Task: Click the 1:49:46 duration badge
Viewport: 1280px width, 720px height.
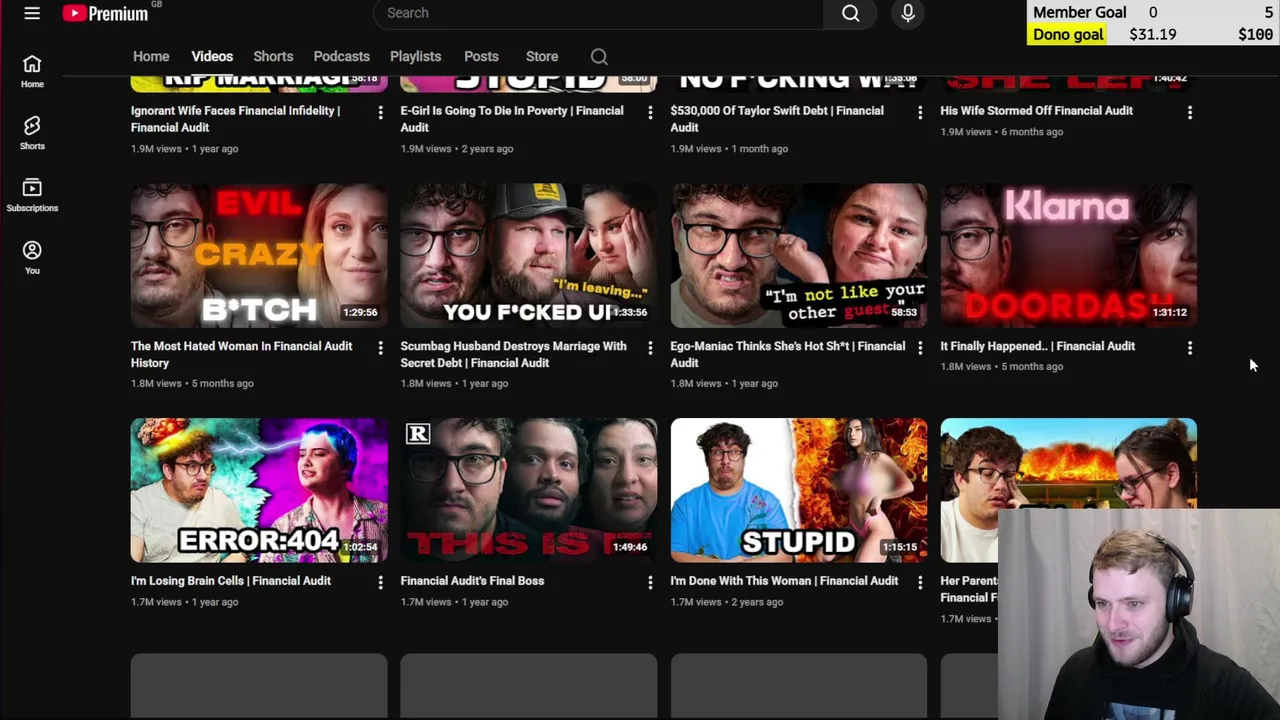Action: click(630, 547)
